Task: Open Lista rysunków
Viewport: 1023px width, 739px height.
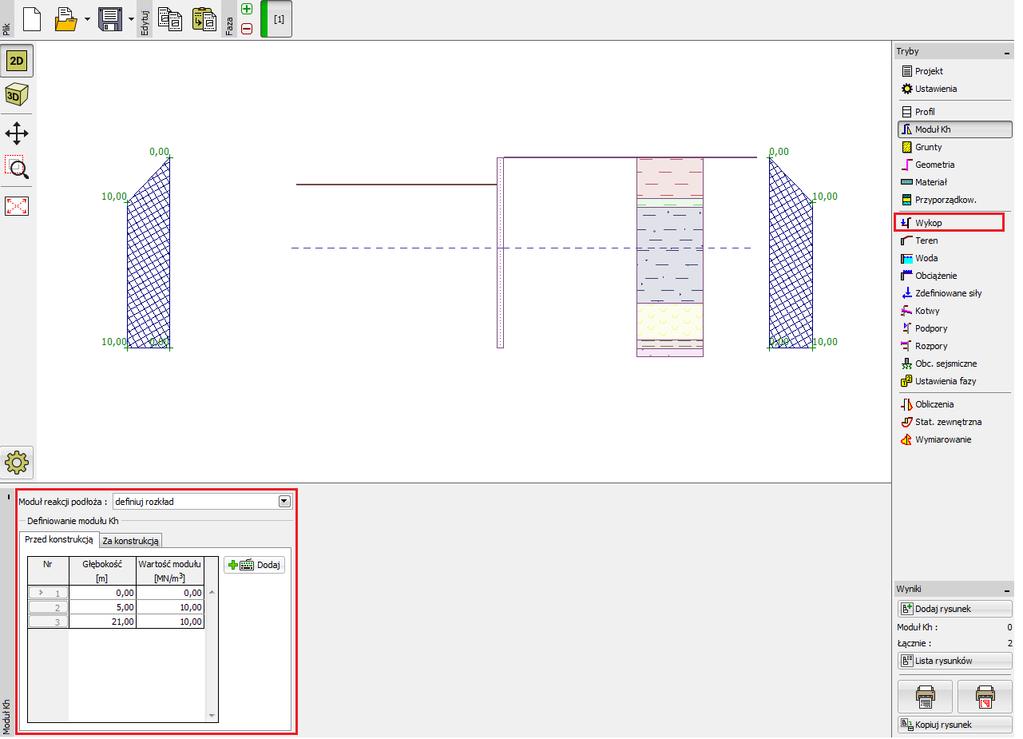Action: (955, 661)
